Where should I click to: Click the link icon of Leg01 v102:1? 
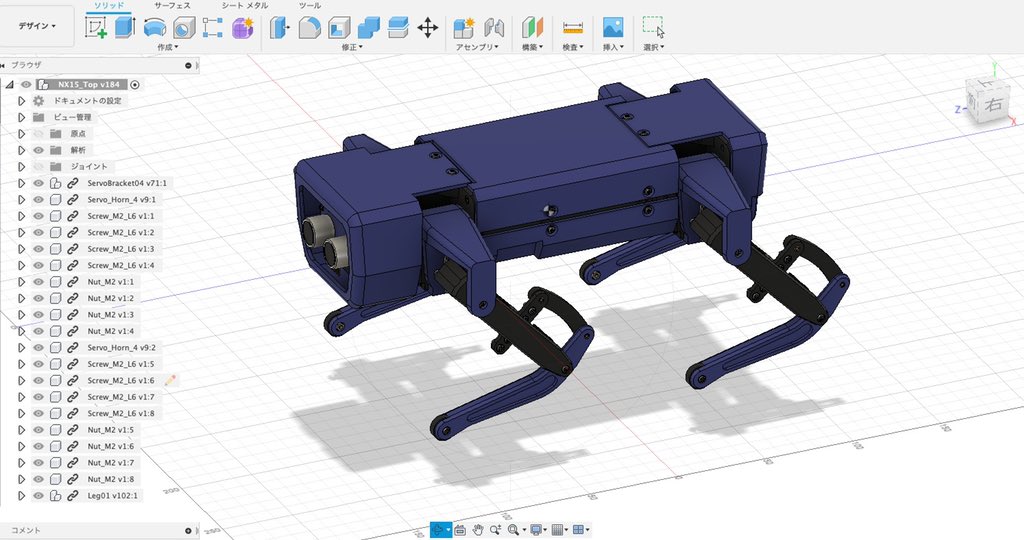click(x=72, y=496)
